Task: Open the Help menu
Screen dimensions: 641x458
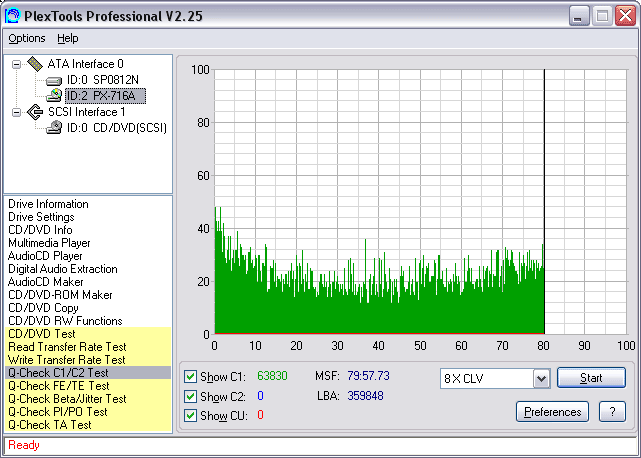Action: tap(68, 38)
